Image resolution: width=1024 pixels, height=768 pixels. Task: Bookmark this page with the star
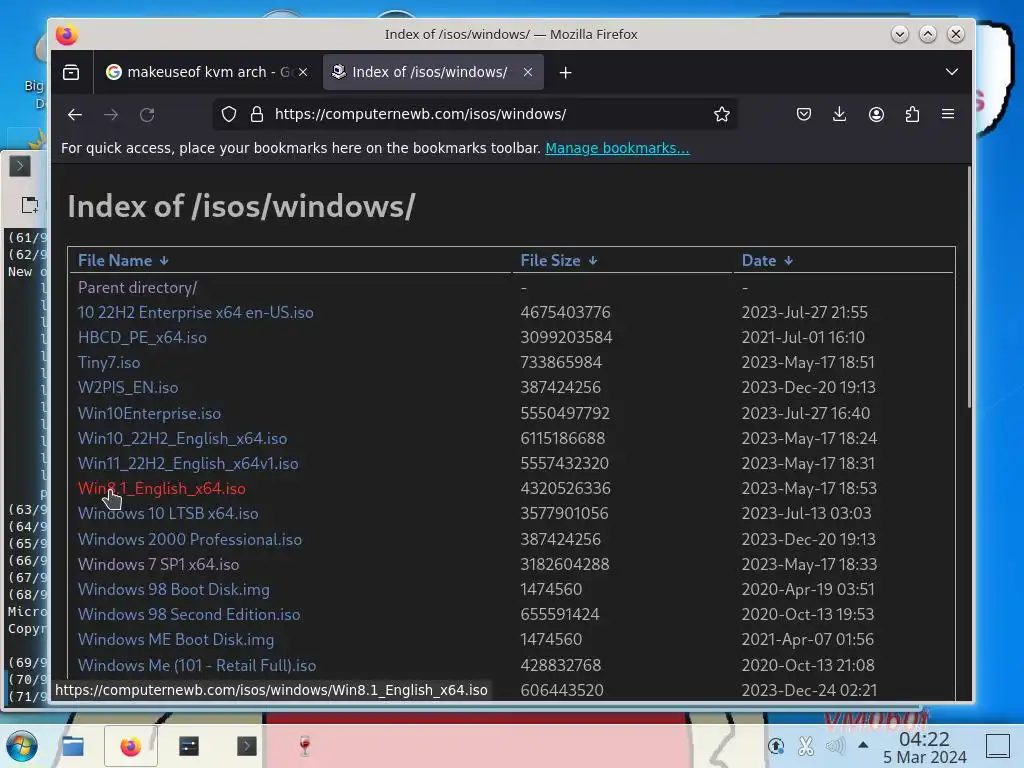pos(722,114)
